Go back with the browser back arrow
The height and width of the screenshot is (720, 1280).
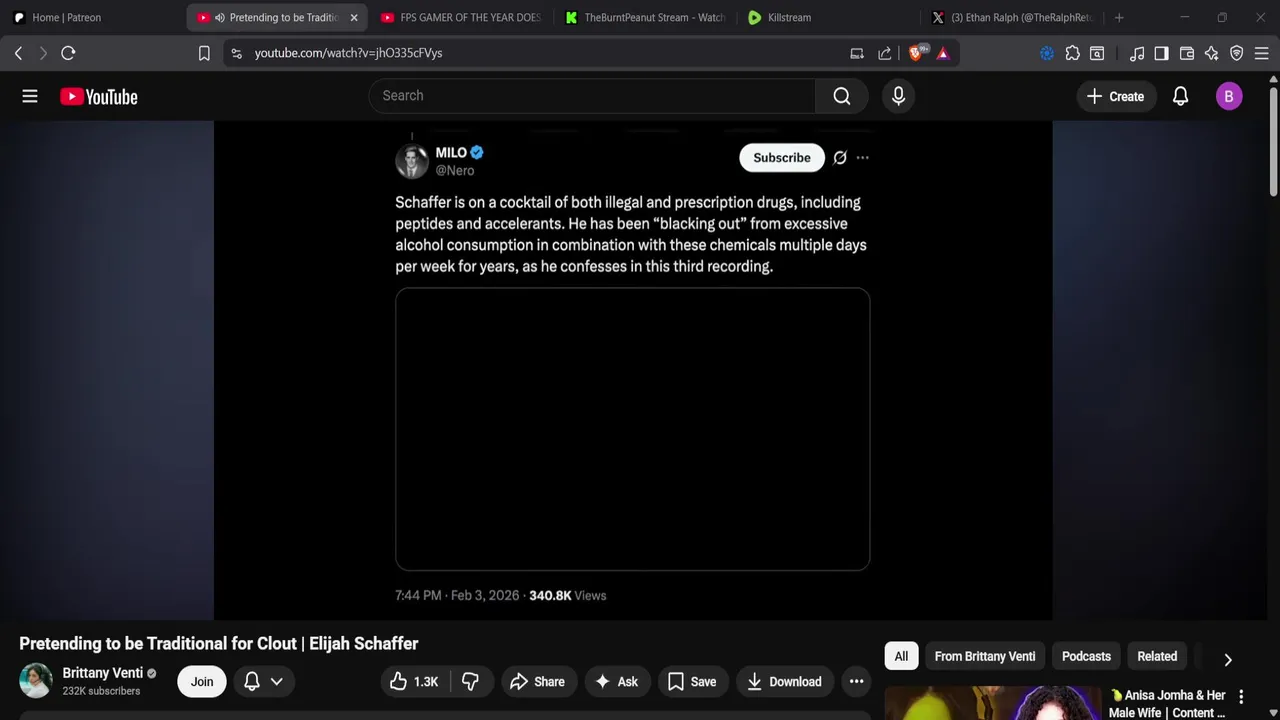point(18,53)
